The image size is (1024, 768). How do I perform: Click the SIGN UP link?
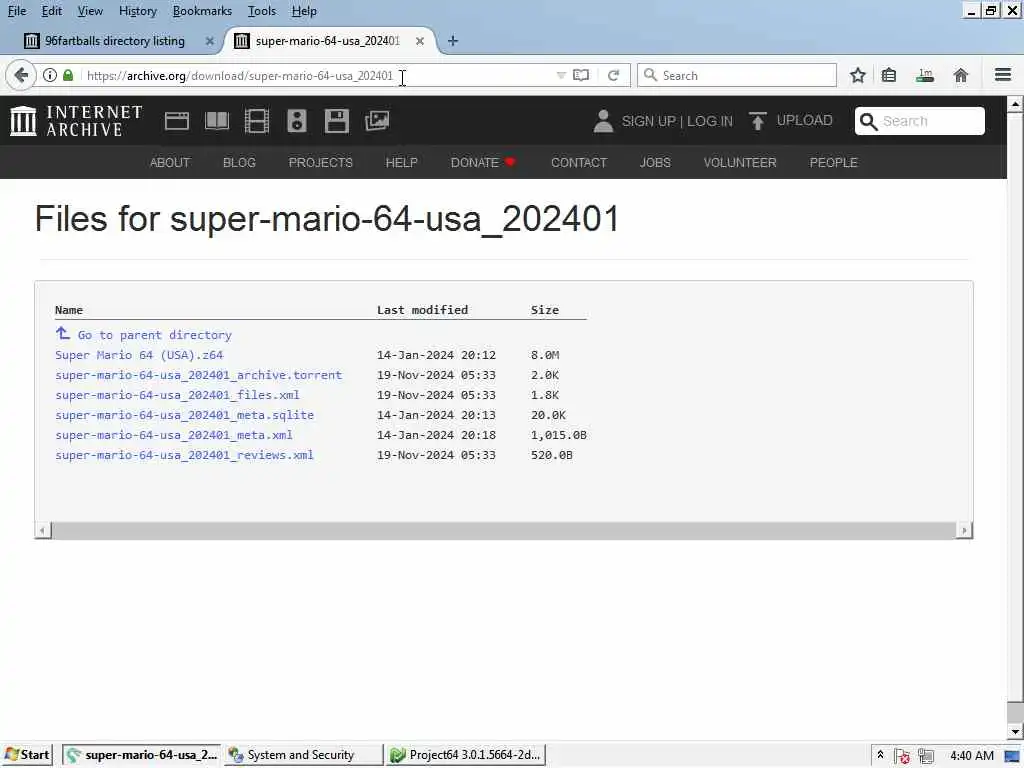(x=648, y=121)
